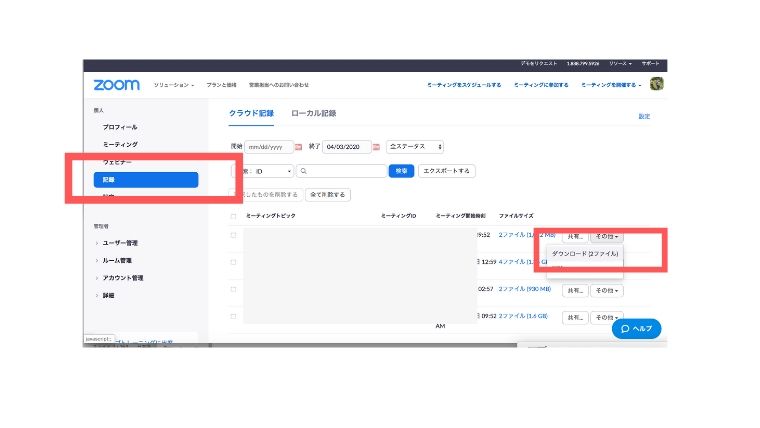The width and height of the screenshot is (760, 428).
Task: Check the box for the 4ファイル recording row
Action: (x=233, y=262)
